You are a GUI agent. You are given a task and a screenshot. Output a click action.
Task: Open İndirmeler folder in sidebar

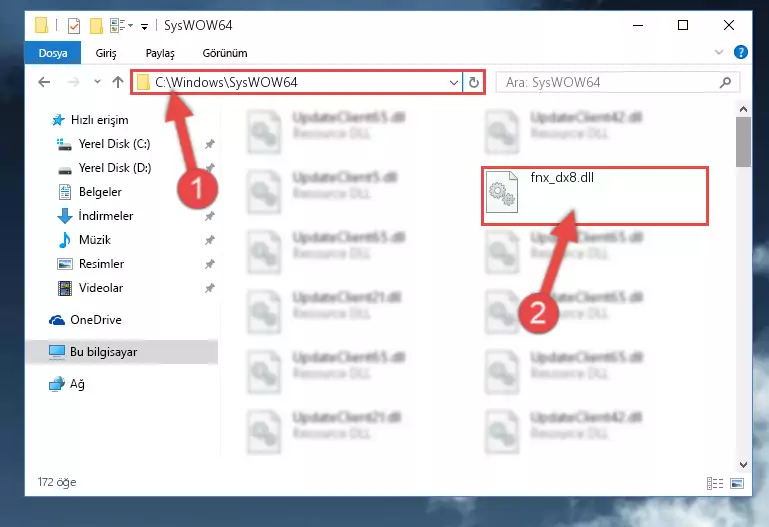tap(95, 216)
